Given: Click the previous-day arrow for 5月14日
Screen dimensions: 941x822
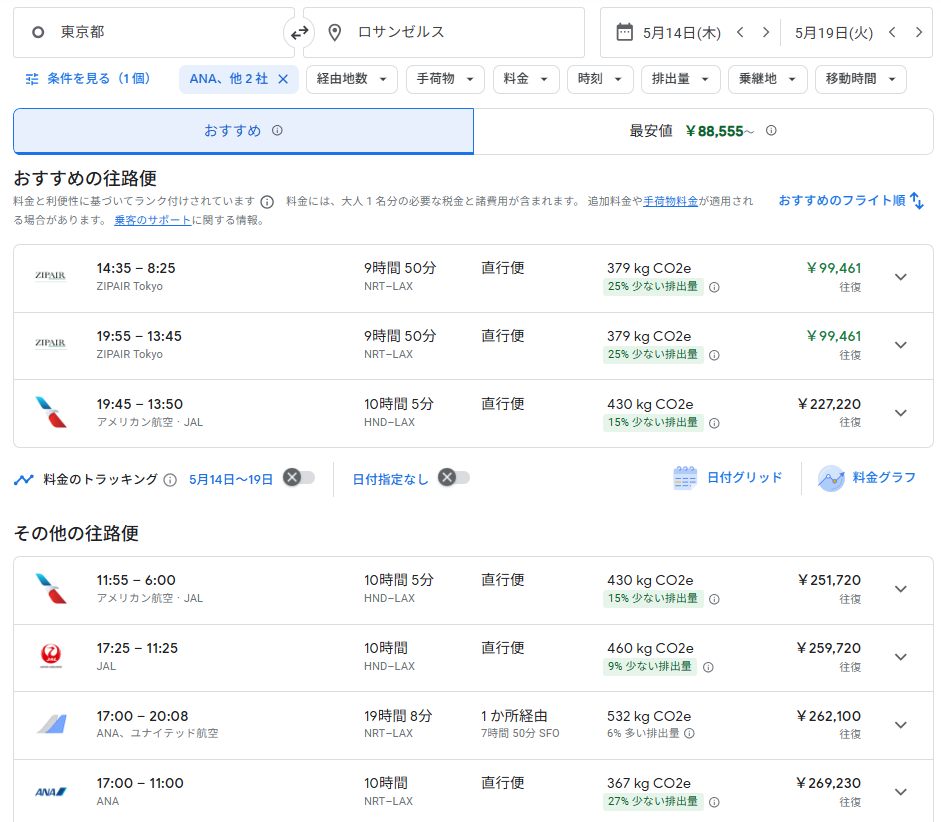Looking at the screenshot, I should click(739, 32).
